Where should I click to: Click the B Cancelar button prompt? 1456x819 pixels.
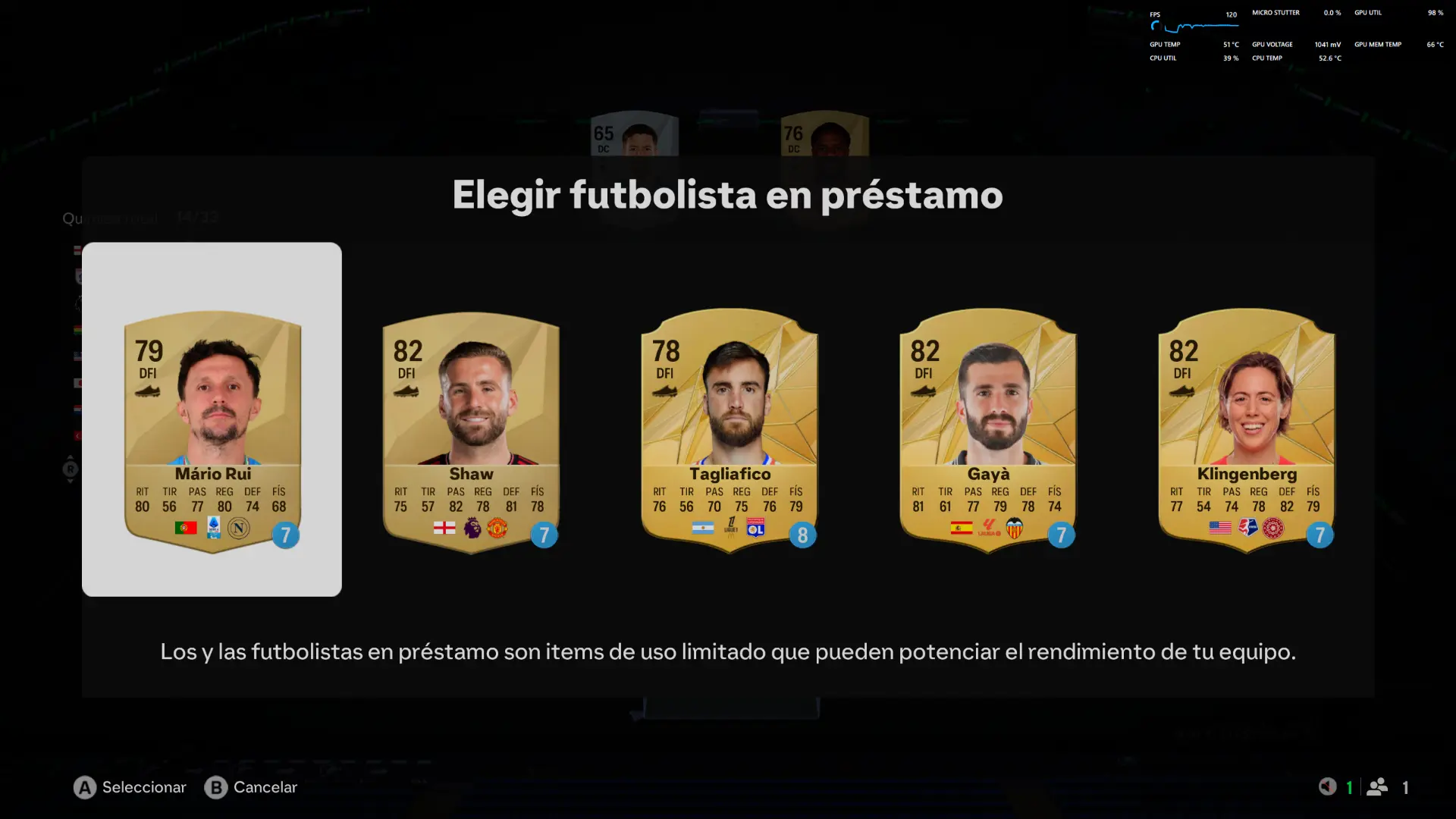click(x=251, y=787)
